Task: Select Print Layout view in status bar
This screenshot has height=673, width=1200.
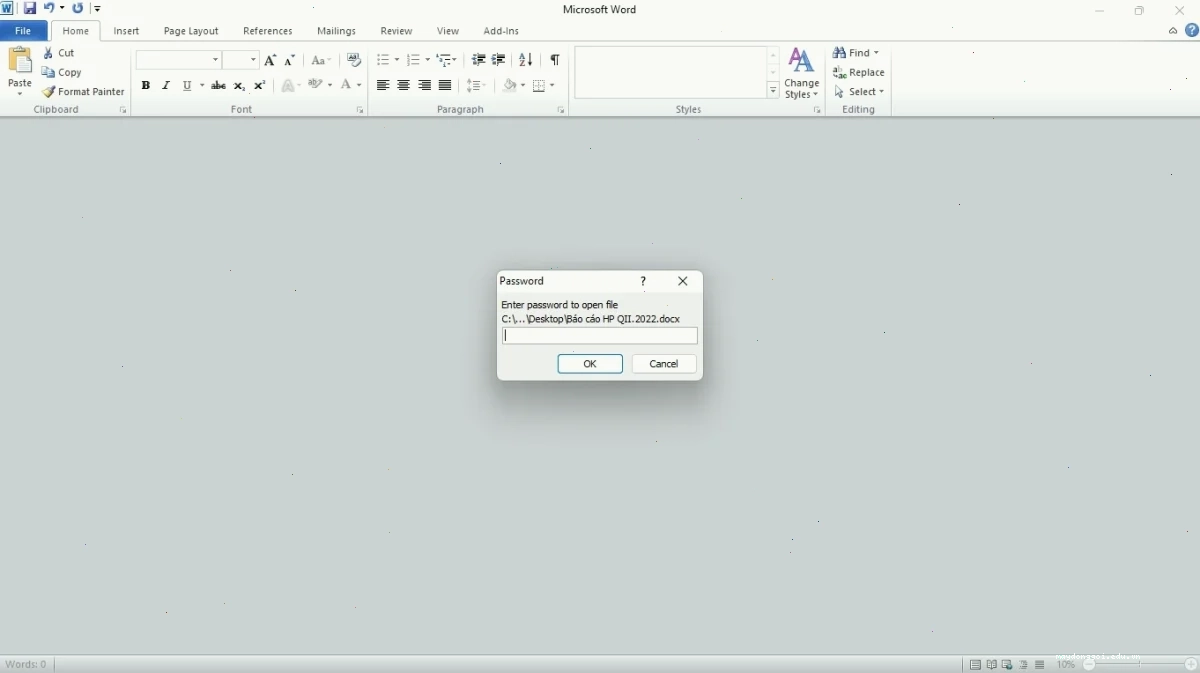Action: [975, 665]
